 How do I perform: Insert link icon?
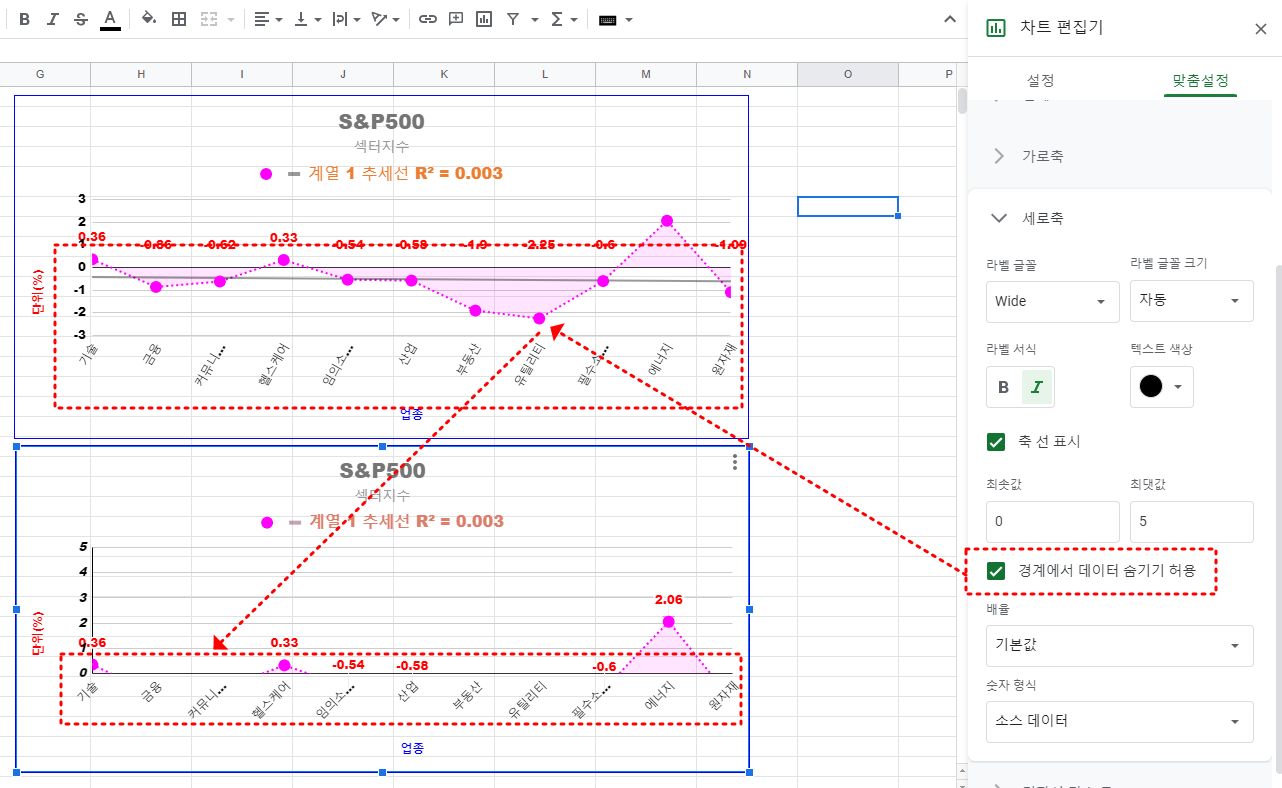428,19
